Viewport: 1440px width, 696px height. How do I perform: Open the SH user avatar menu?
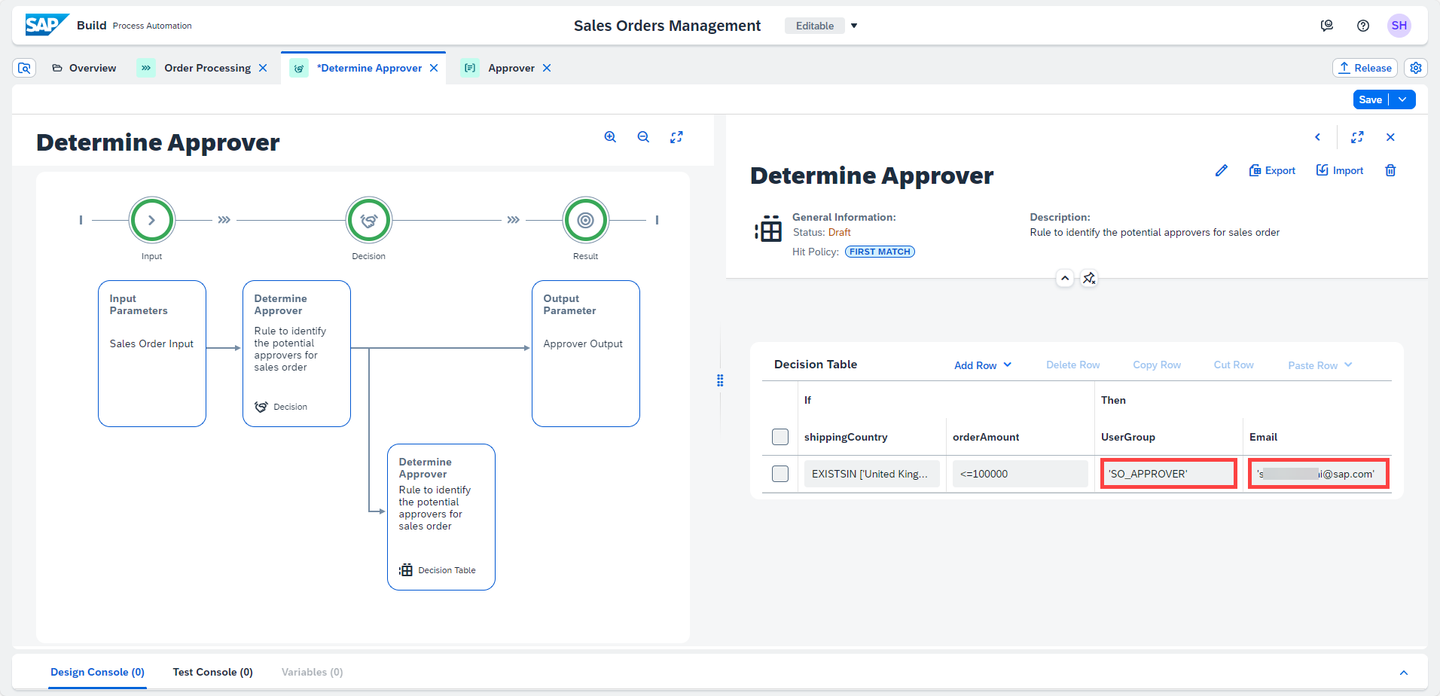point(1399,26)
